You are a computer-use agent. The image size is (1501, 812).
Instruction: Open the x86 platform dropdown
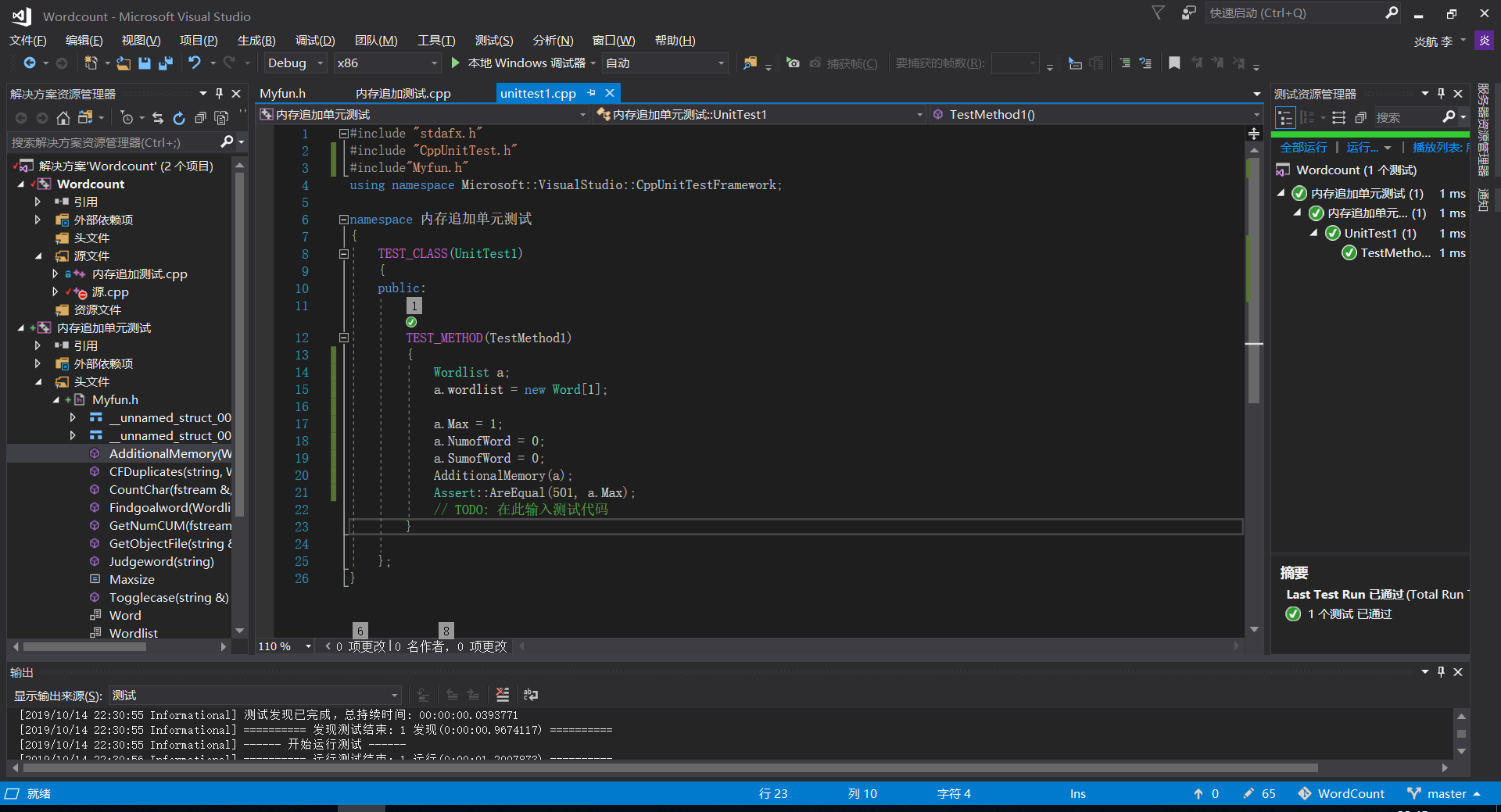click(x=387, y=63)
